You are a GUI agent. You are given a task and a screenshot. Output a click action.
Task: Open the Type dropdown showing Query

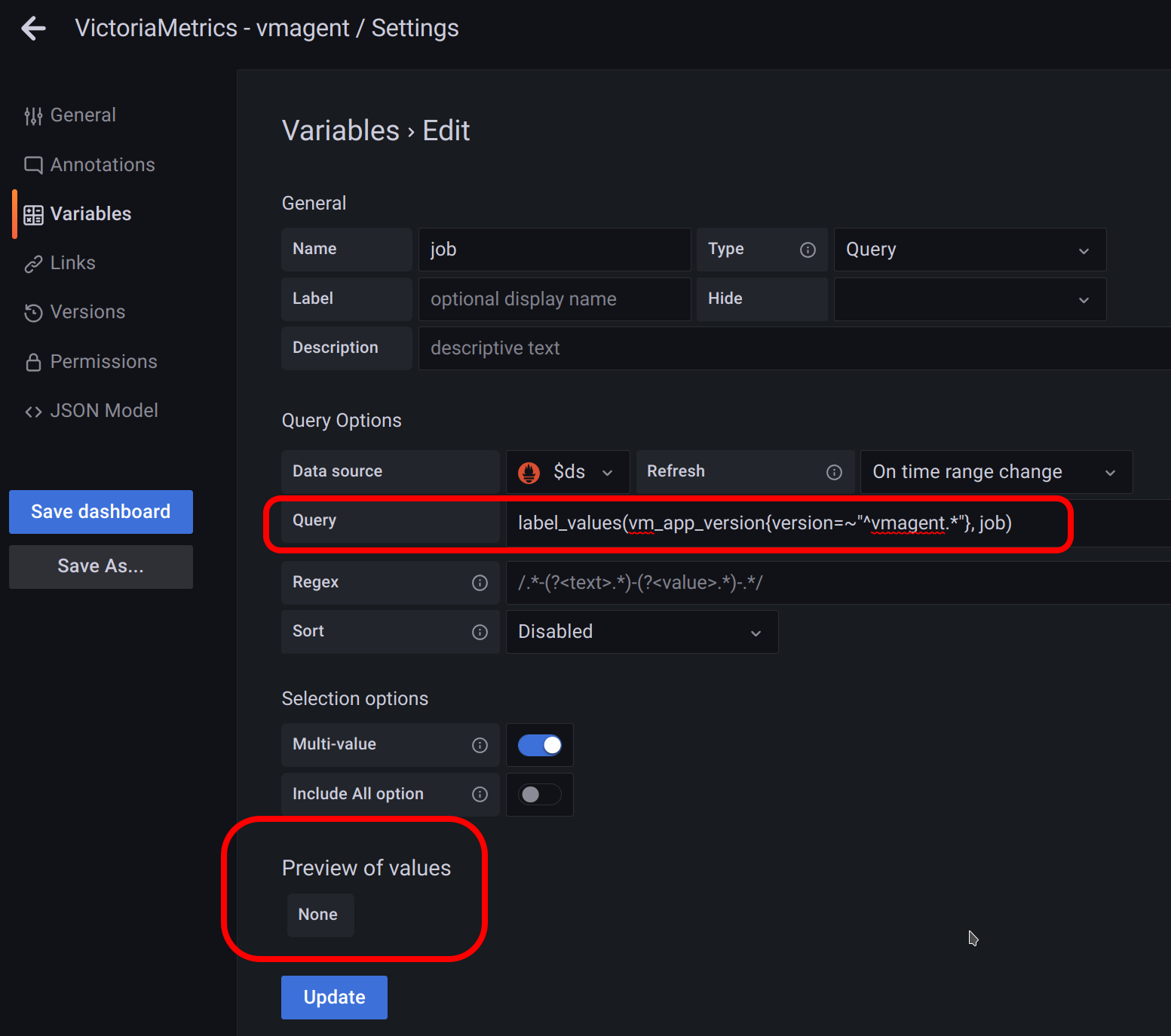coord(970,250)
